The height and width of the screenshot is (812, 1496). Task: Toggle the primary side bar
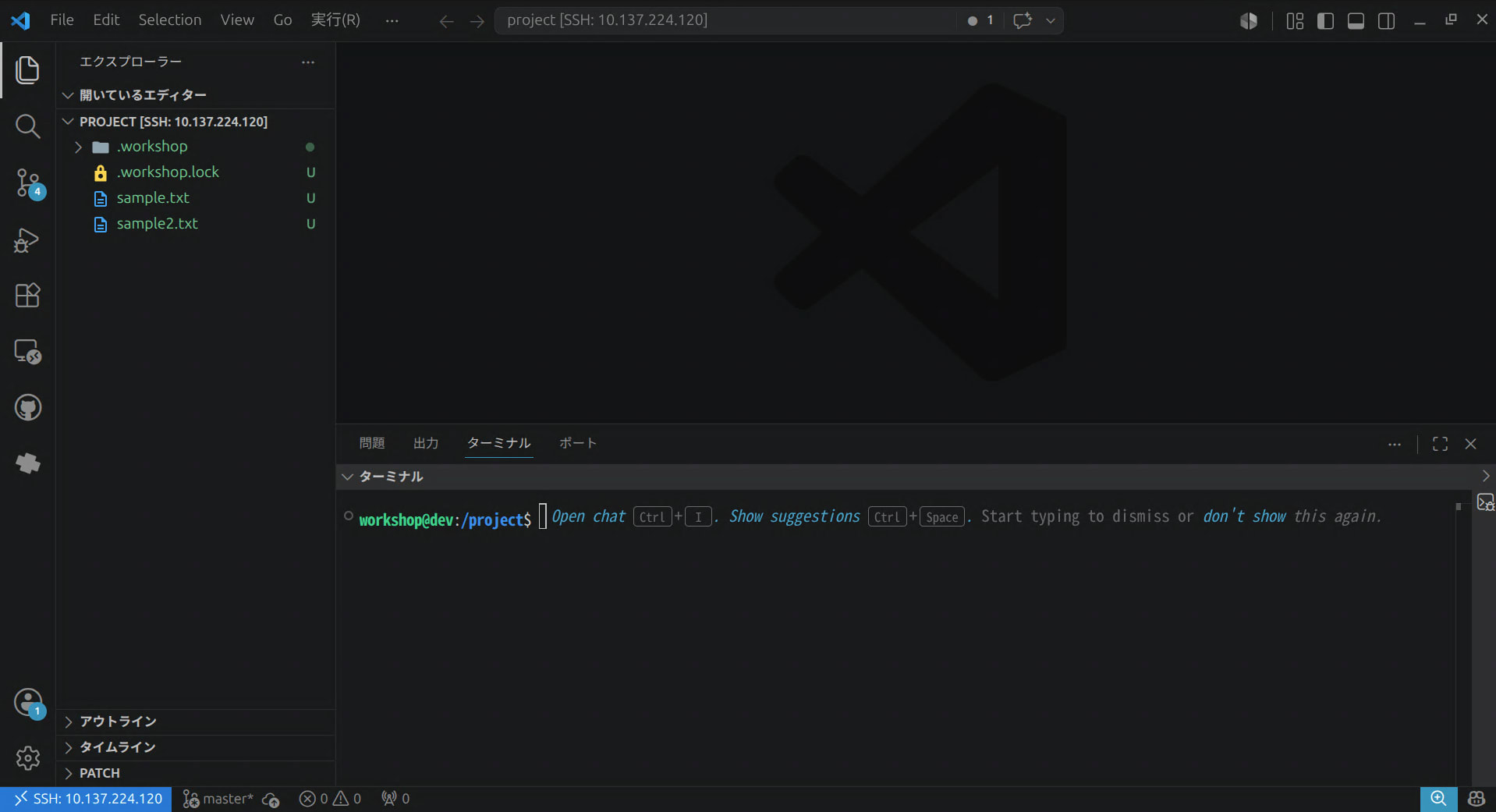(1325, 21)
